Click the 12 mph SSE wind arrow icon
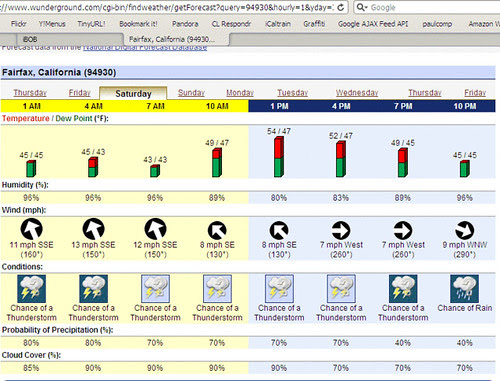The width and height of the screenshot is (500, 381). [x=155, y=229]
